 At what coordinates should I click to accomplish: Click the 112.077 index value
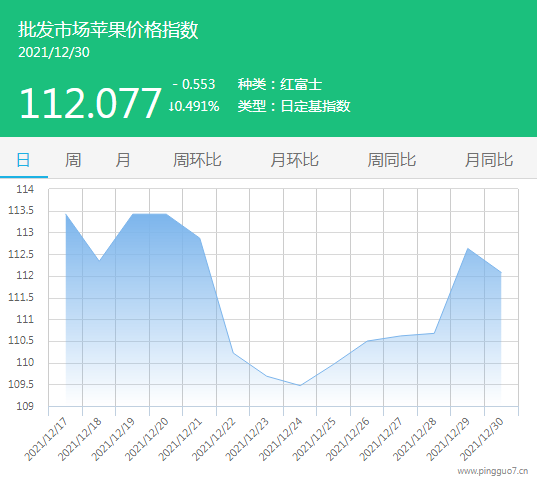tap(90, 103)
